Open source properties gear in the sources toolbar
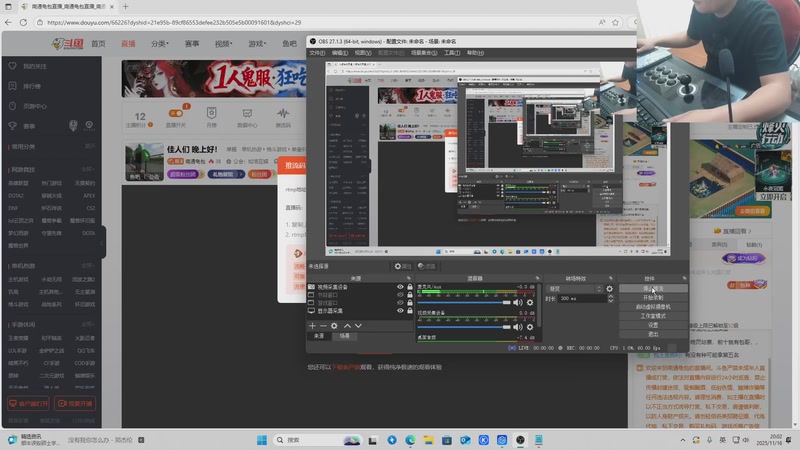The height and width of the screenshot is (450, 800). (334, 326)
